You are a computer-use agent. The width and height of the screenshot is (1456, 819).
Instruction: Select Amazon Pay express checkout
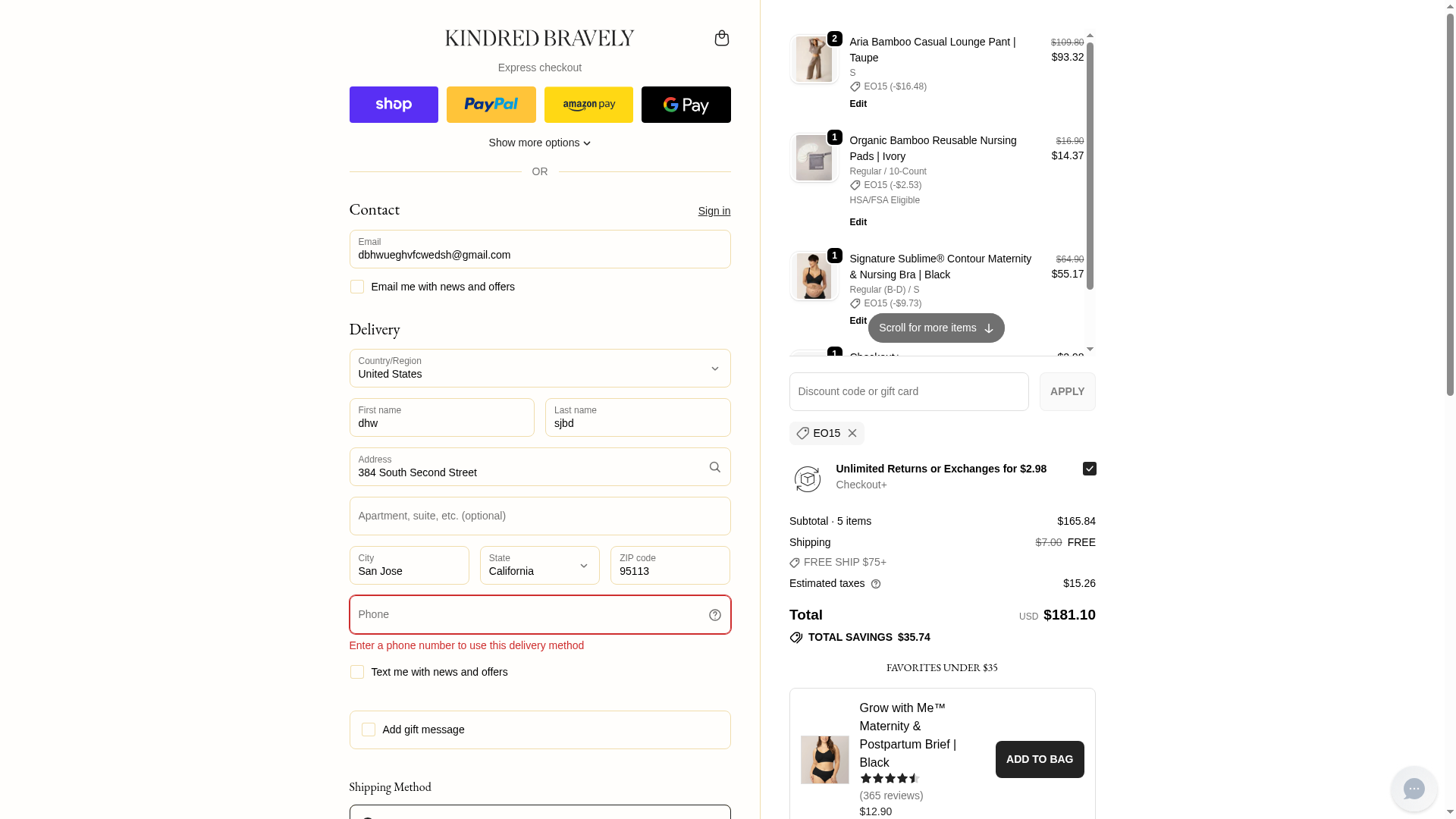pyautogui.click(x=588, y=105)
